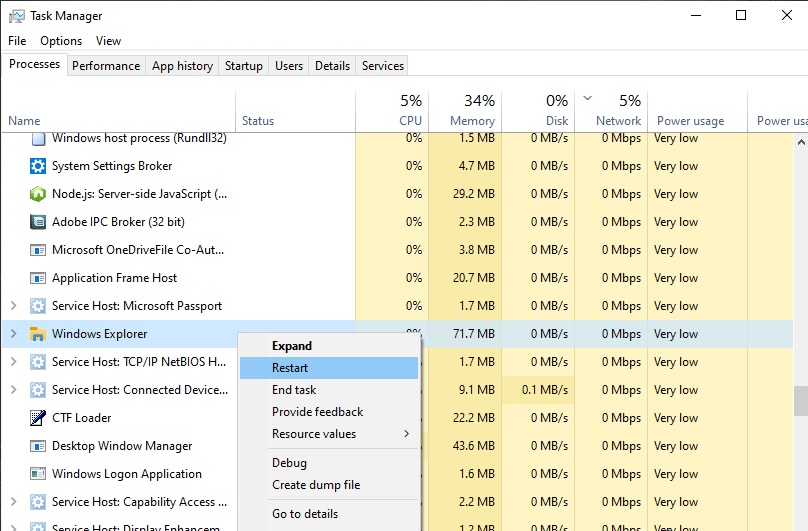Sort by Name column header
808x531 pixels.
click(119, 112)
